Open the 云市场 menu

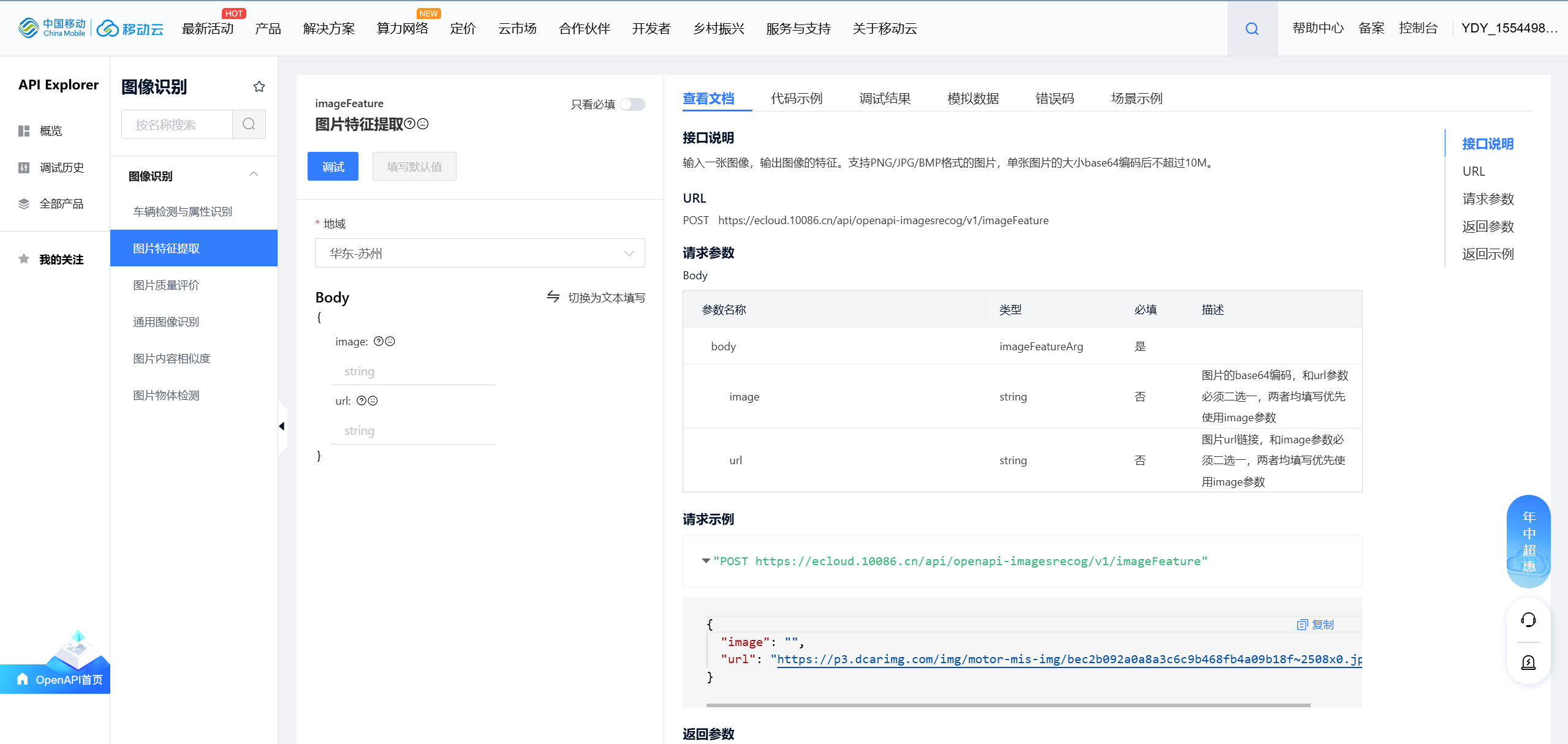pyautogui.click(x=517, y=29)
